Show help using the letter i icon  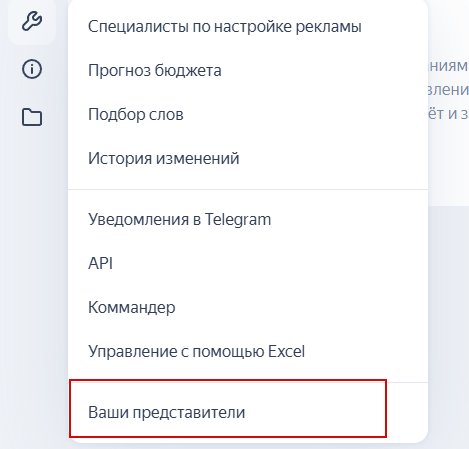point(32,69)
